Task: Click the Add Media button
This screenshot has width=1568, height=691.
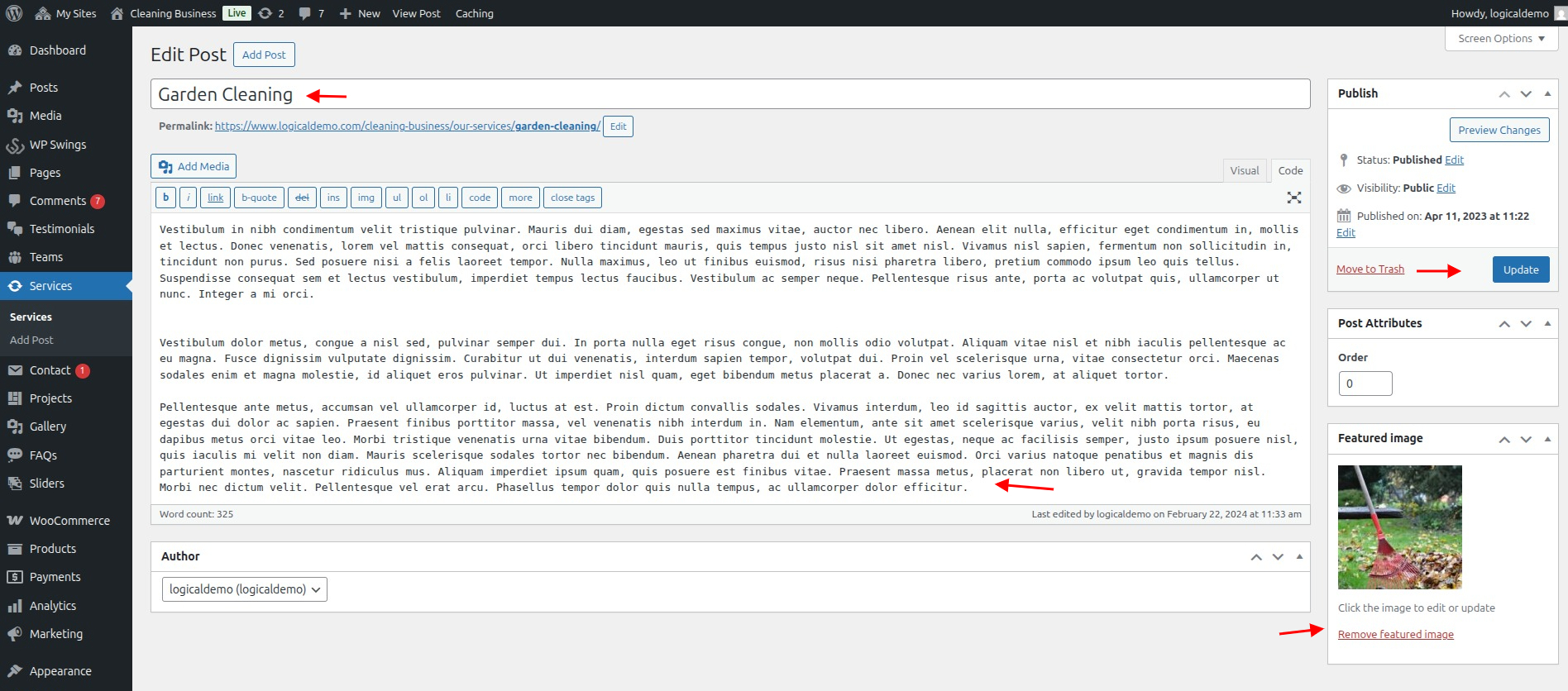Action: [x=194, y=166]
